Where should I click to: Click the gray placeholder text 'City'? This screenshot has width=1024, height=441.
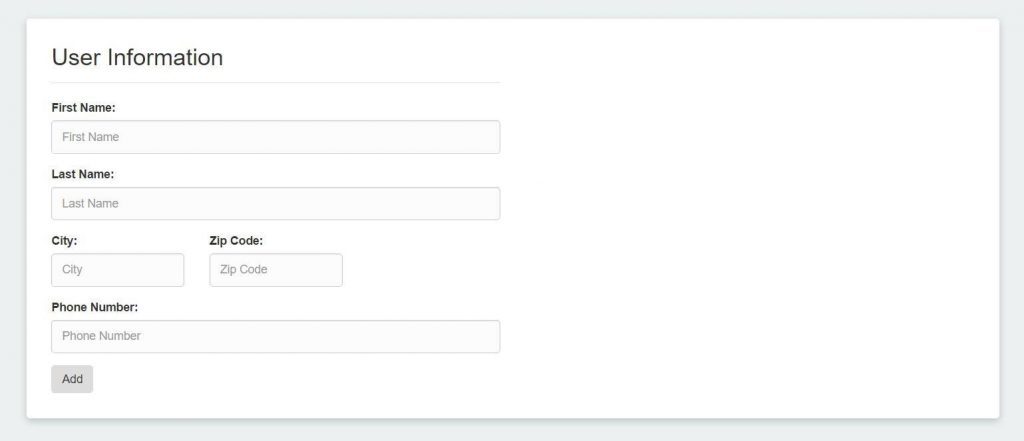72,270
